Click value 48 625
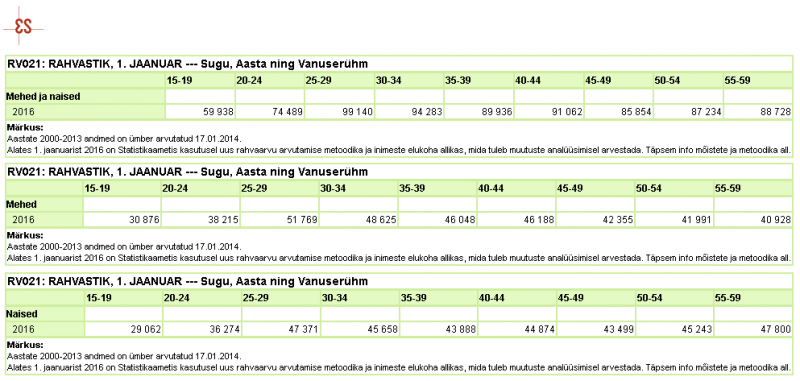Viewport: 800px width, 381px height. pyautogui.click(x=381, y=220)
